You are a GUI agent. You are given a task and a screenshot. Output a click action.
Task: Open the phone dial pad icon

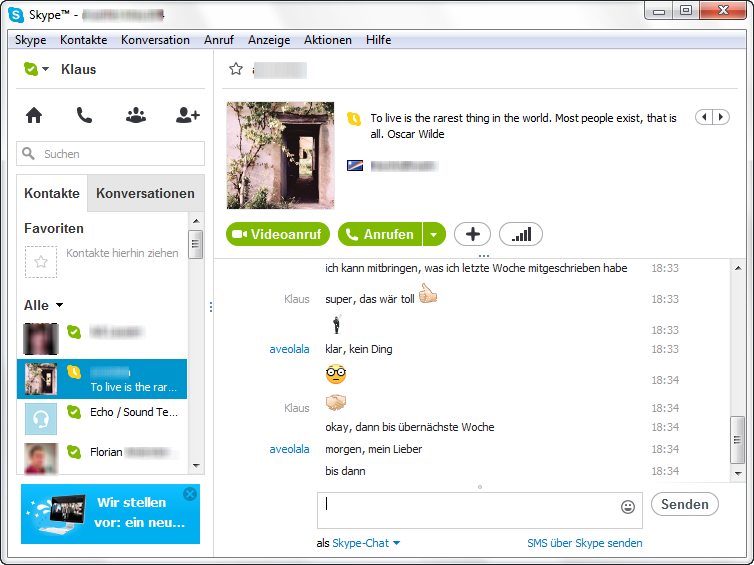click(84, 115)
